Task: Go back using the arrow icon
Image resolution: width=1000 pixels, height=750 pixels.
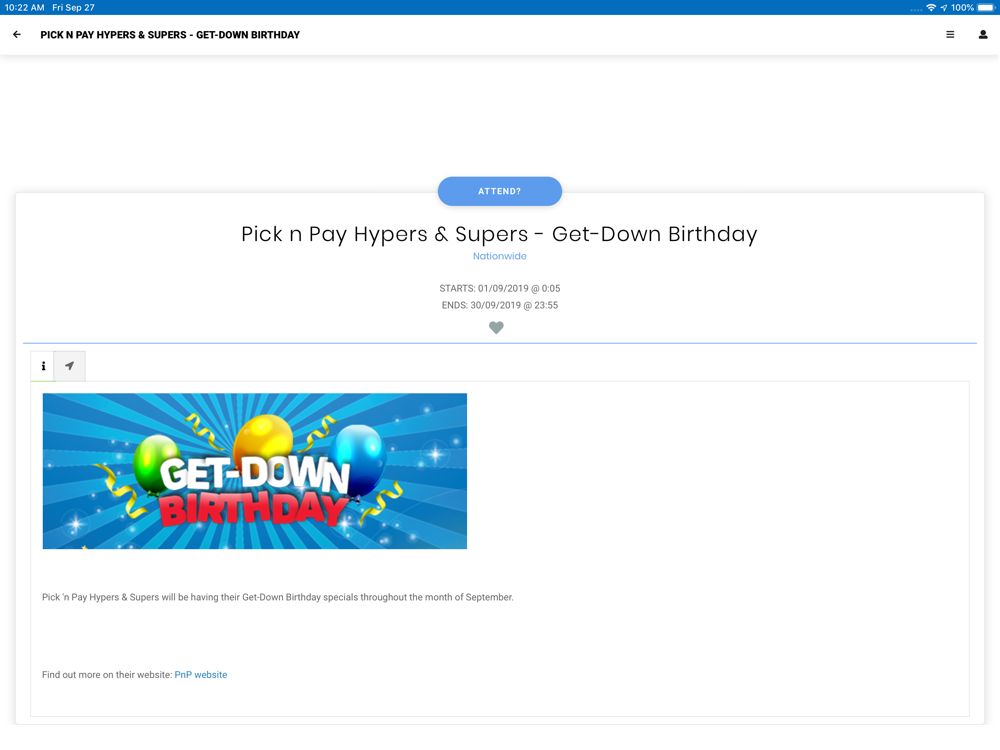Action: click(17, 34)
